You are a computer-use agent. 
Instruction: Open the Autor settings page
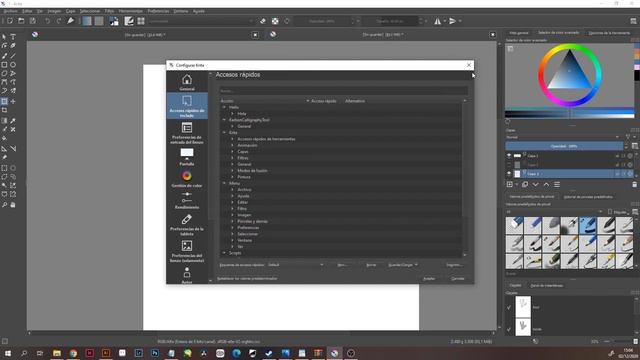point(187,275)
